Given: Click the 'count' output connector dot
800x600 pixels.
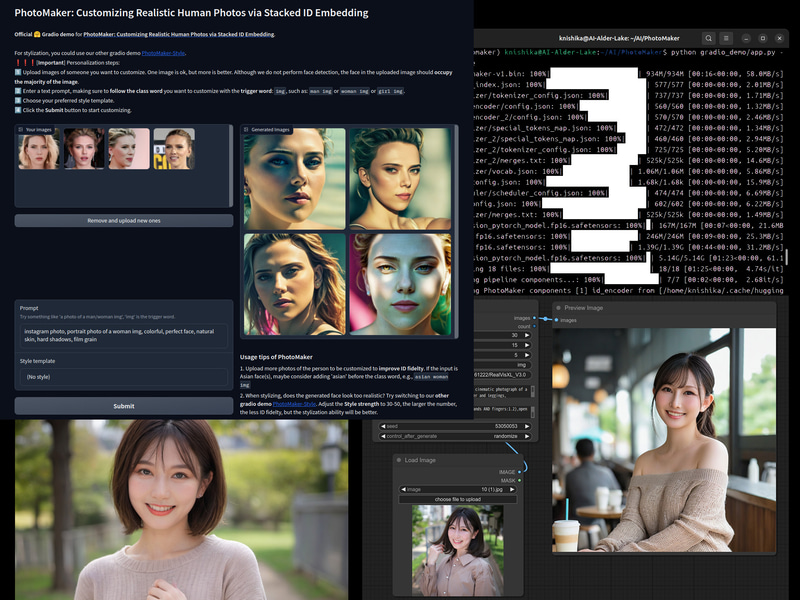Looking at the screenshot, I should point(534,327).
